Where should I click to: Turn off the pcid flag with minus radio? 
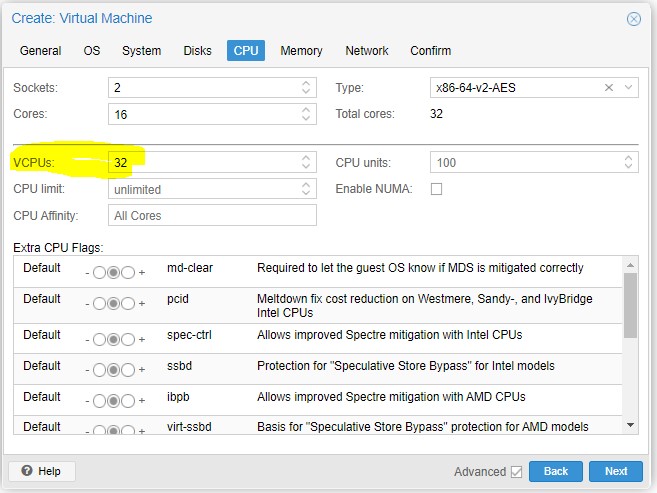point(99,305)
